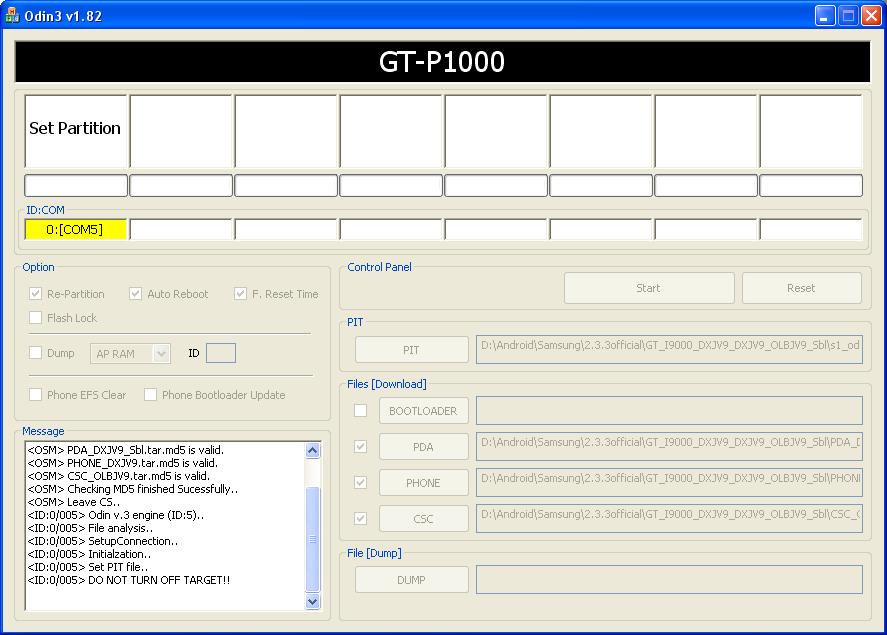Select the yellow 0:[COM5] port box
The image size is (887, 635).
coord(75,230)
